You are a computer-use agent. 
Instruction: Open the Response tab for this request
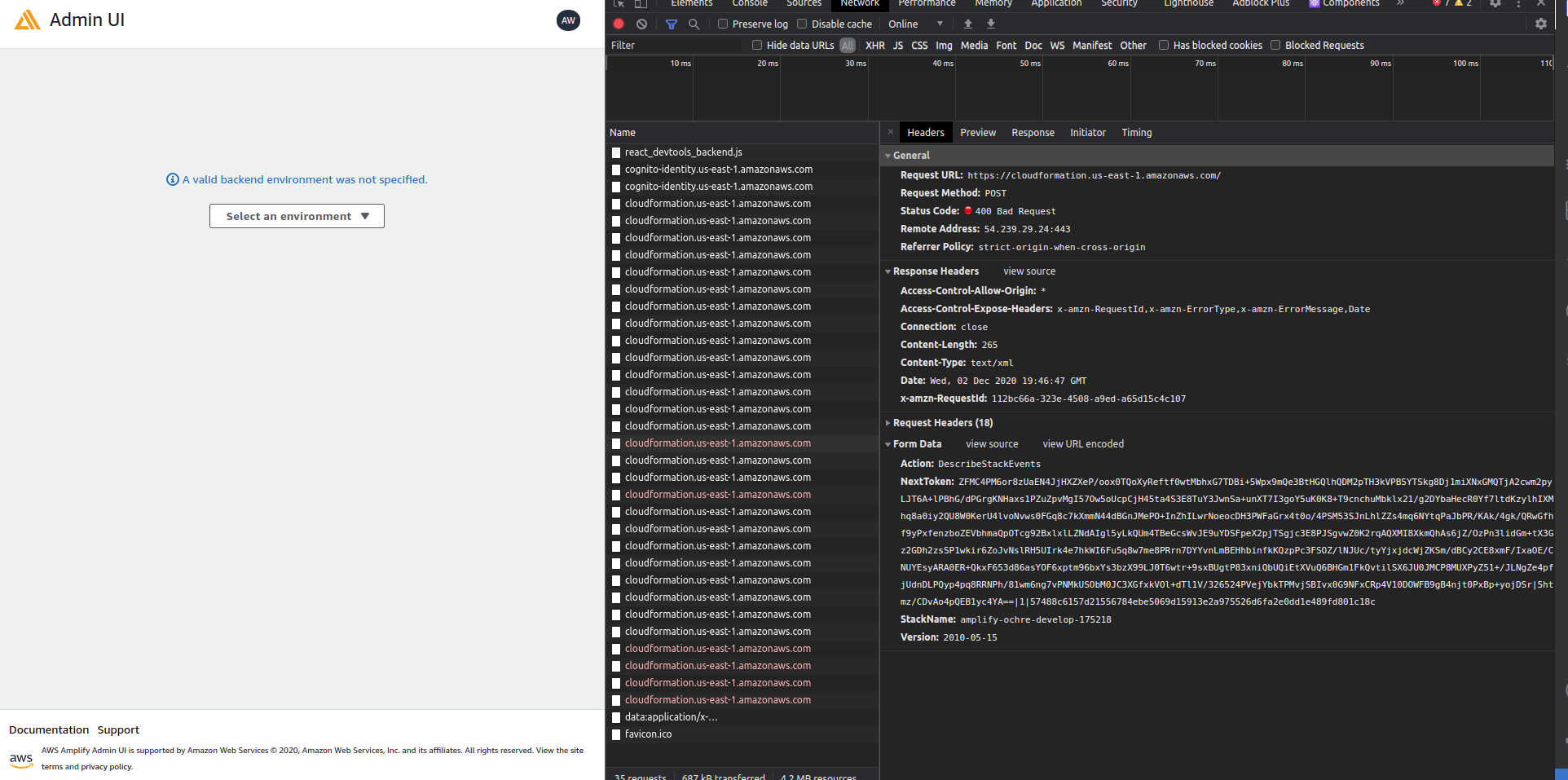pos(1033,132)
